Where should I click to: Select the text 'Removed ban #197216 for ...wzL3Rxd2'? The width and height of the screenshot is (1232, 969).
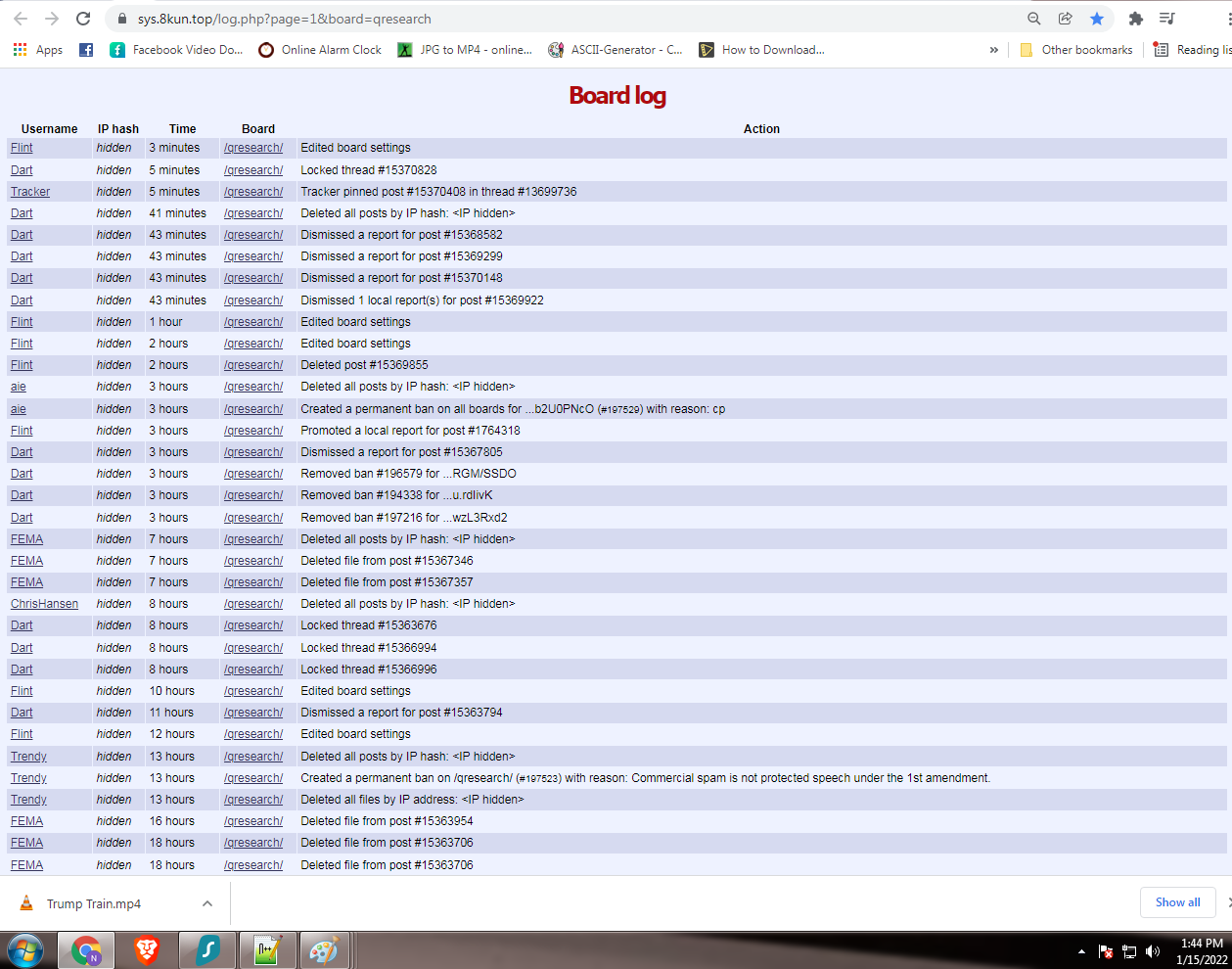point(404,518)
